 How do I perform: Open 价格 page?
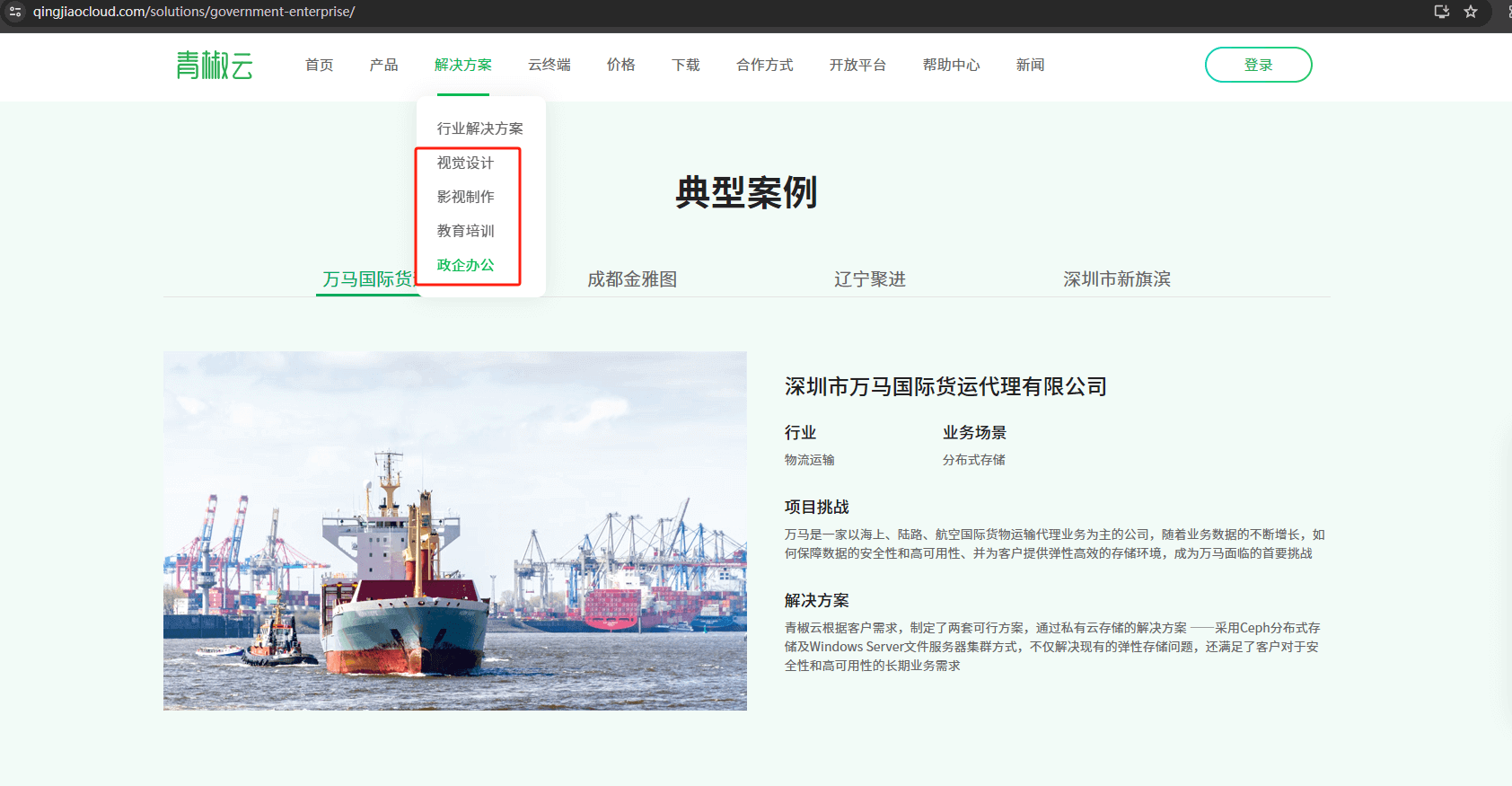click(621, 65)
